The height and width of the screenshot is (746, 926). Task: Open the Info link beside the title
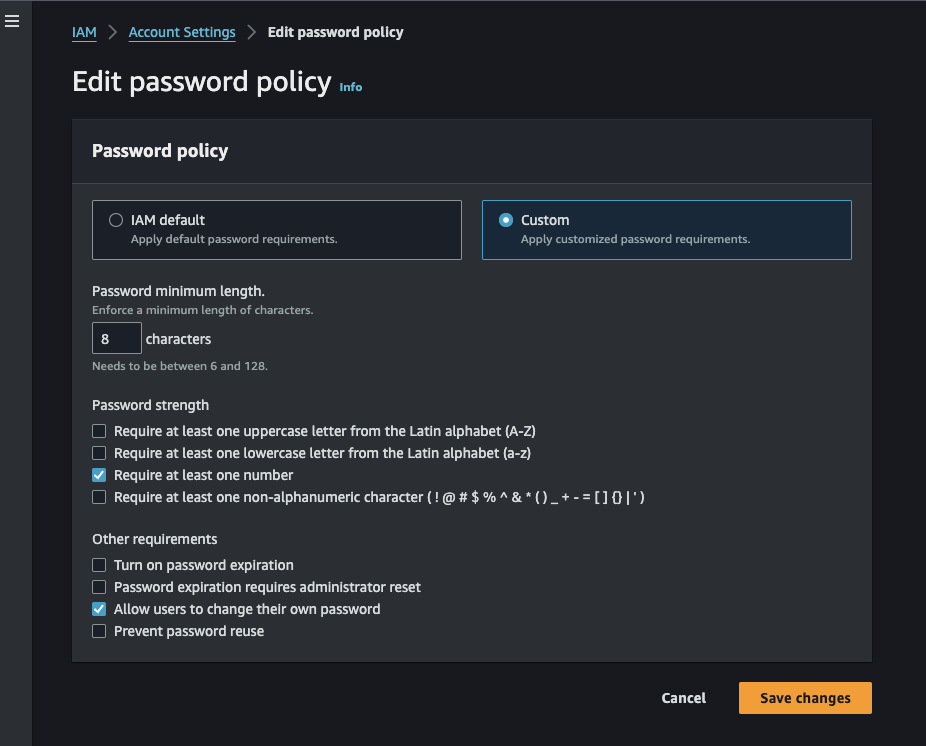[x=350, y=87]
